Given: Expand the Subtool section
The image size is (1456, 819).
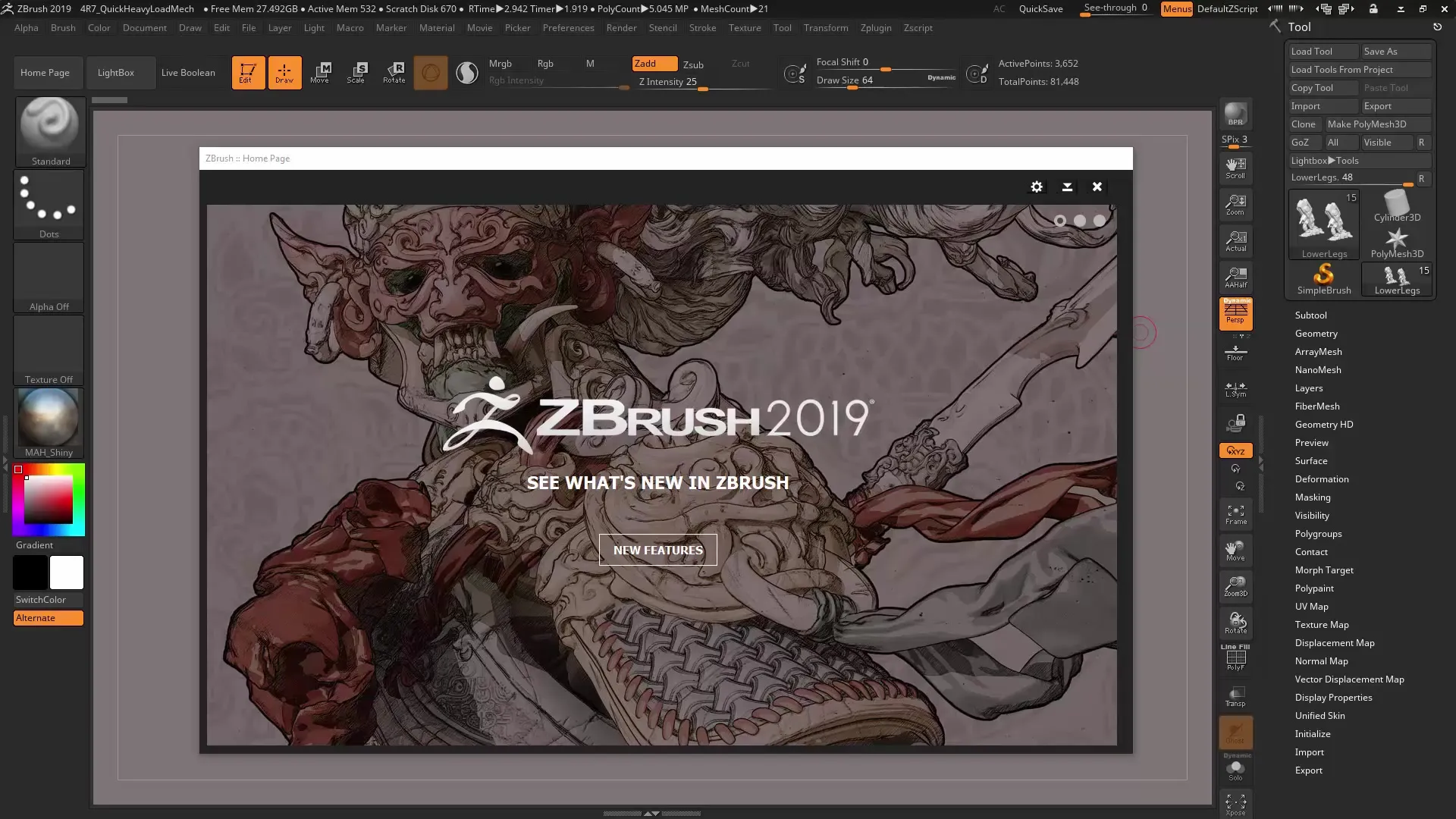Looking at the screenshot, I should tap(1310, 315).
